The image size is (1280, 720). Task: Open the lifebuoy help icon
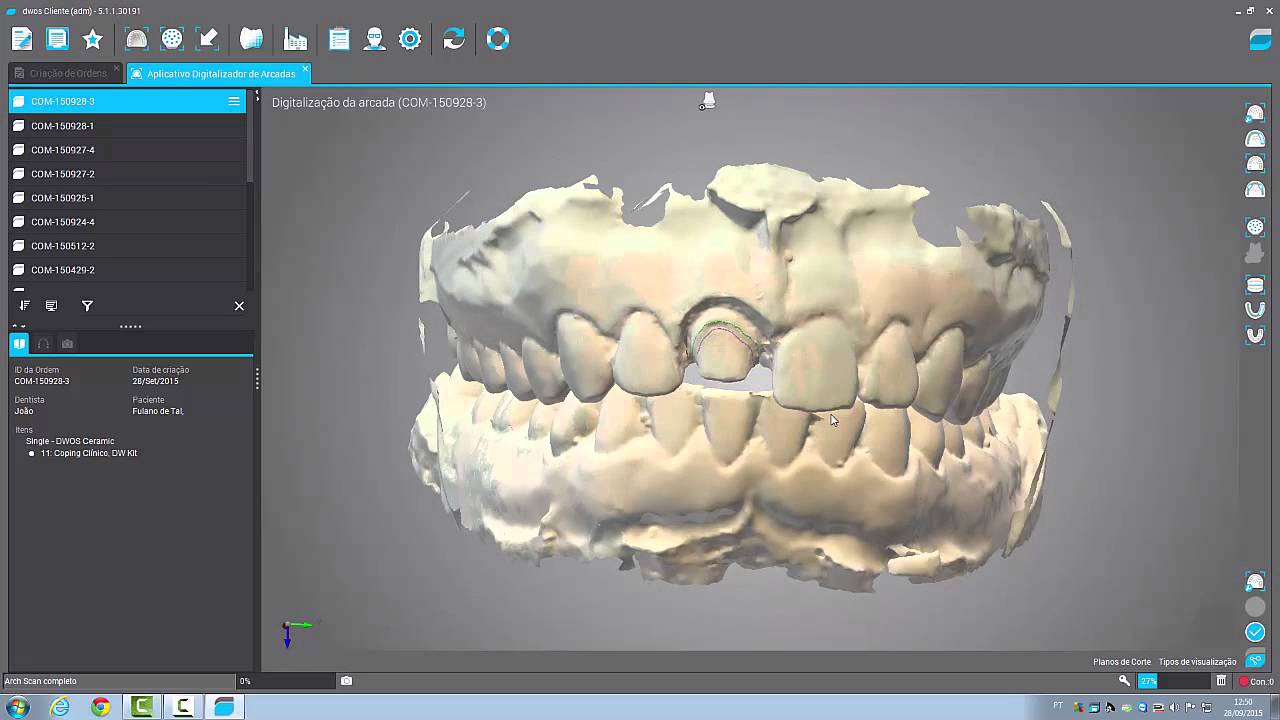point(498,39)
